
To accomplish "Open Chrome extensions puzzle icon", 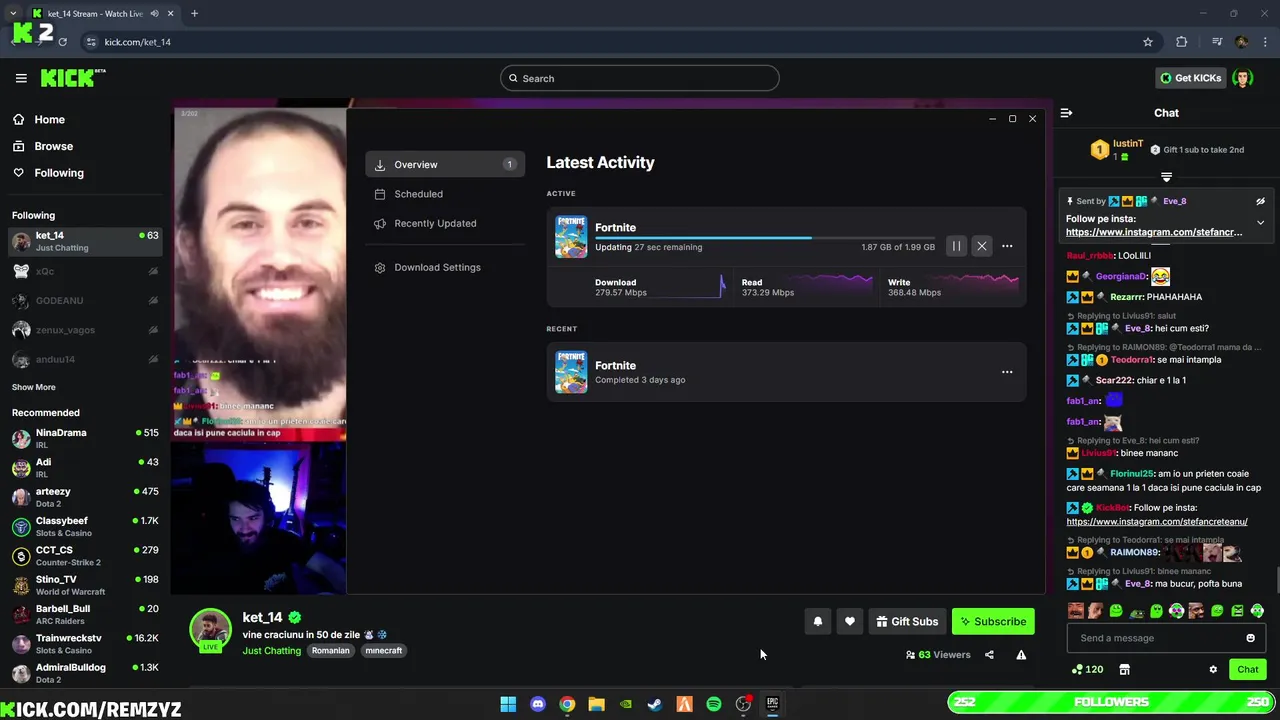I will click(x=1182, y=42).
